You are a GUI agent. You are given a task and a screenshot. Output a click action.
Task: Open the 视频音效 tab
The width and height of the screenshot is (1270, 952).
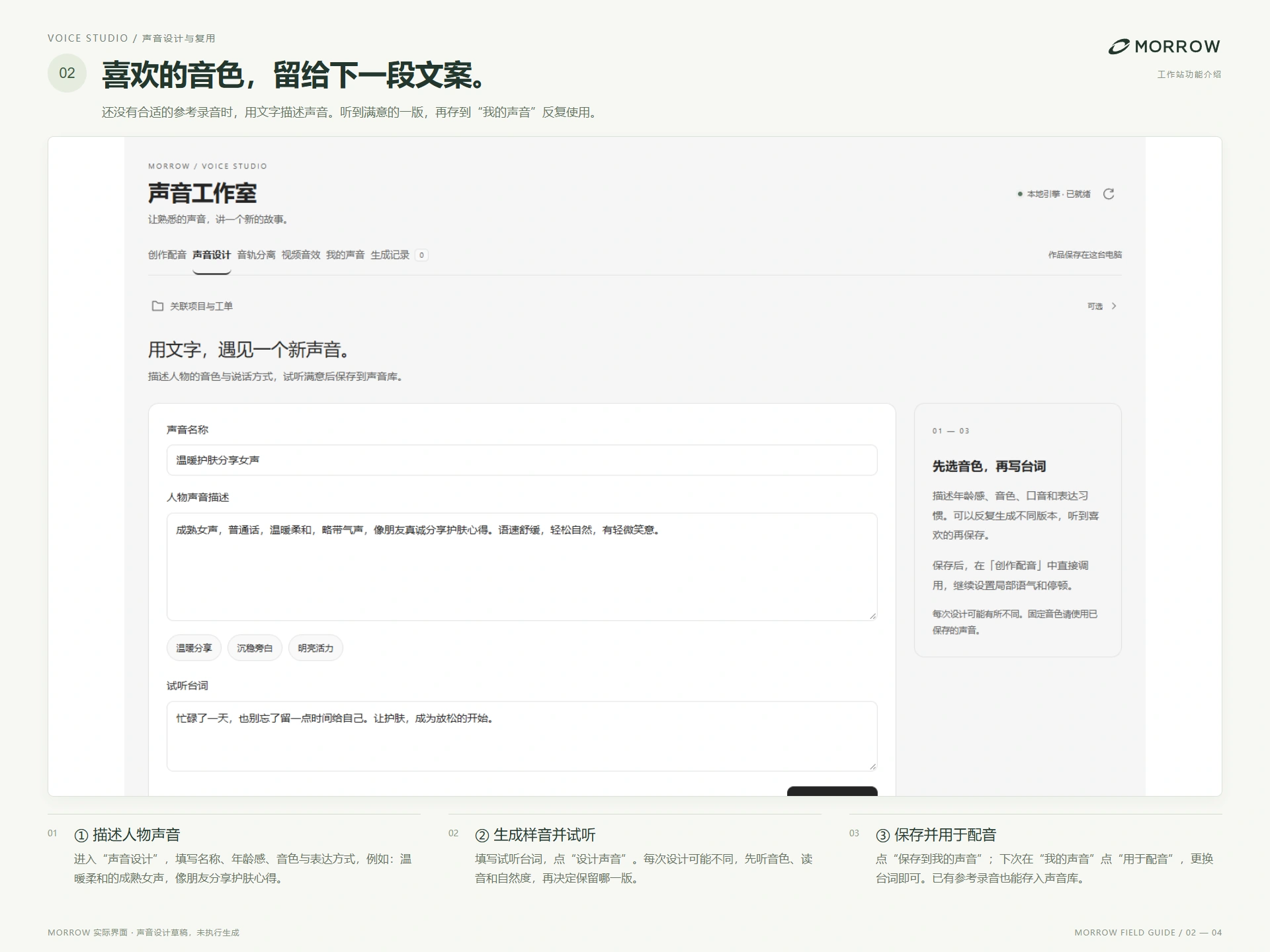coord(301,255)
